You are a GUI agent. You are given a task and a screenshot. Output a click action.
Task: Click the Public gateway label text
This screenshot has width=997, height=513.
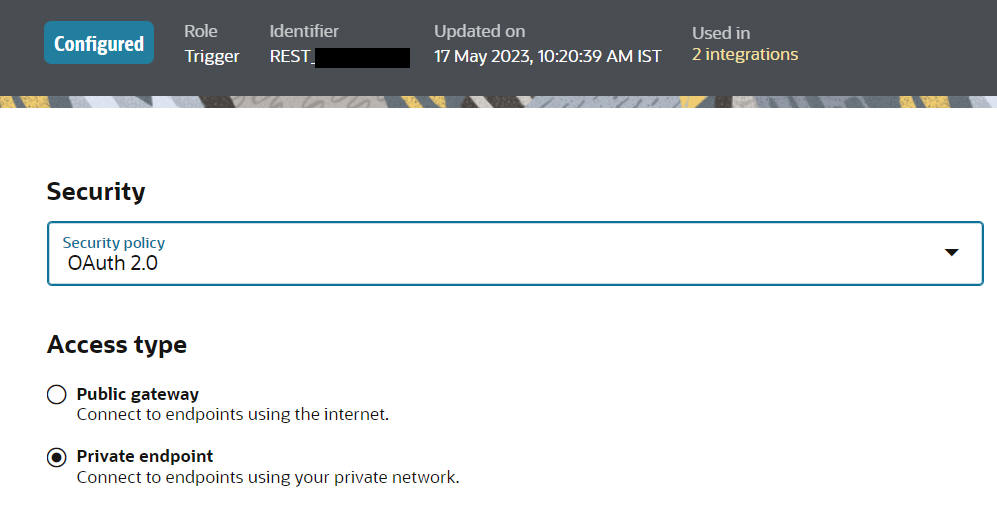[138, 394]
